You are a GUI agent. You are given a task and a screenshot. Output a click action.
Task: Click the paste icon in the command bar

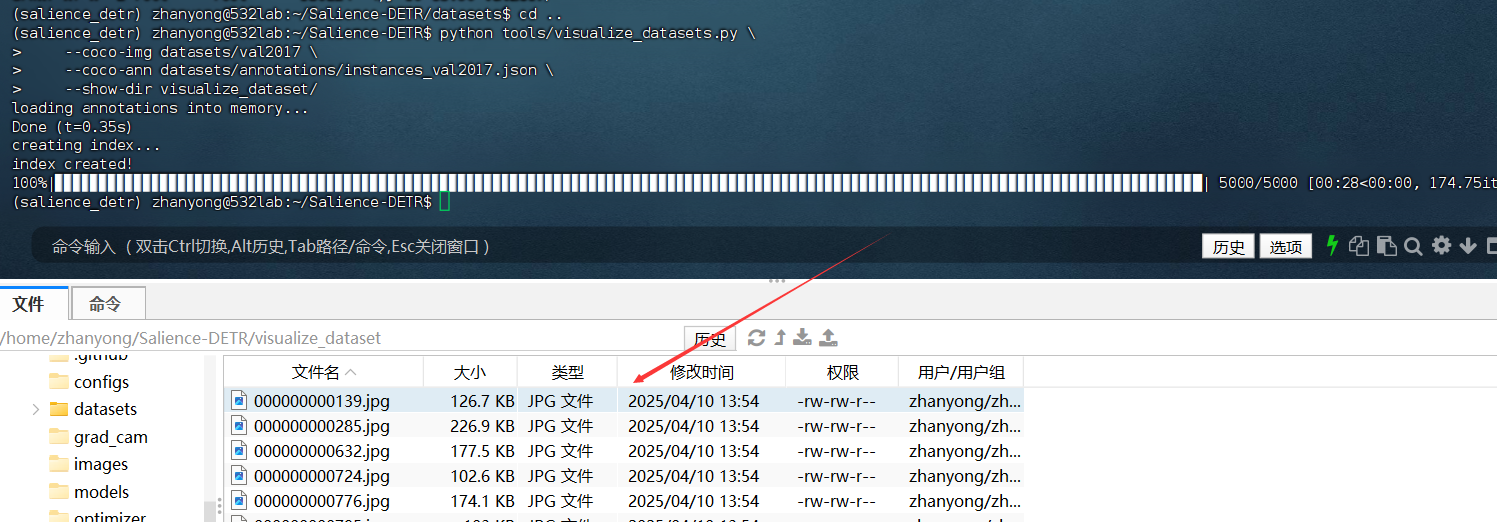(x=1386, y=246)
